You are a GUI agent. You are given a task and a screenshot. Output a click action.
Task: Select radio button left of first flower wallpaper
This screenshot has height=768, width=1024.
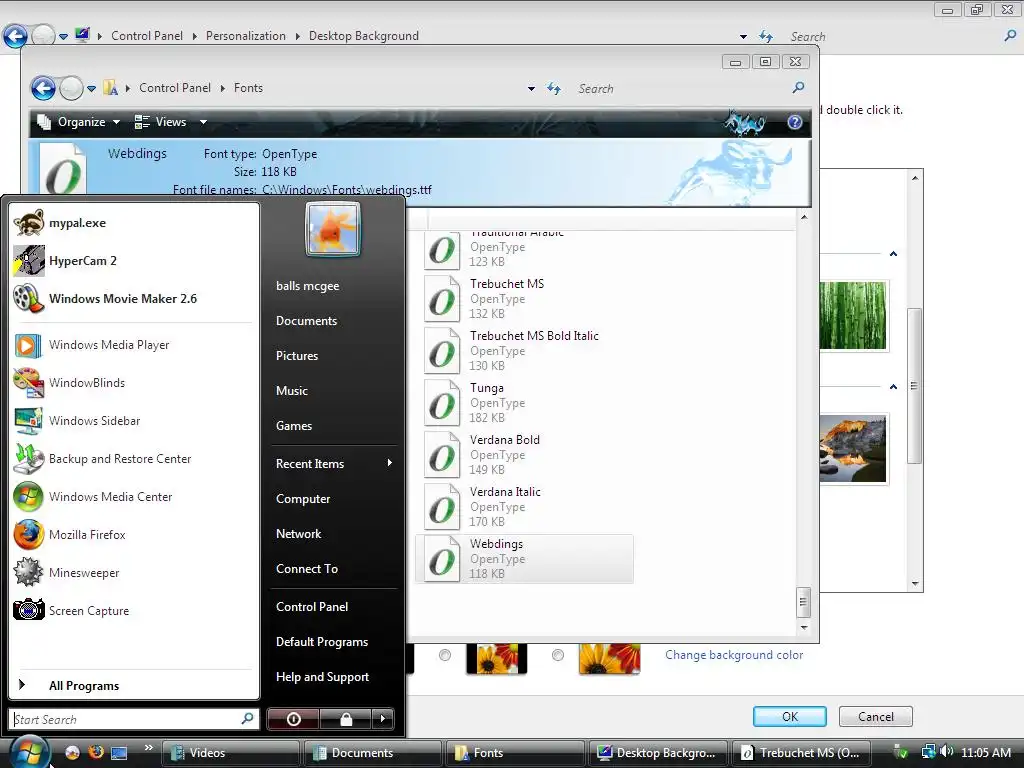click(445, 654)
